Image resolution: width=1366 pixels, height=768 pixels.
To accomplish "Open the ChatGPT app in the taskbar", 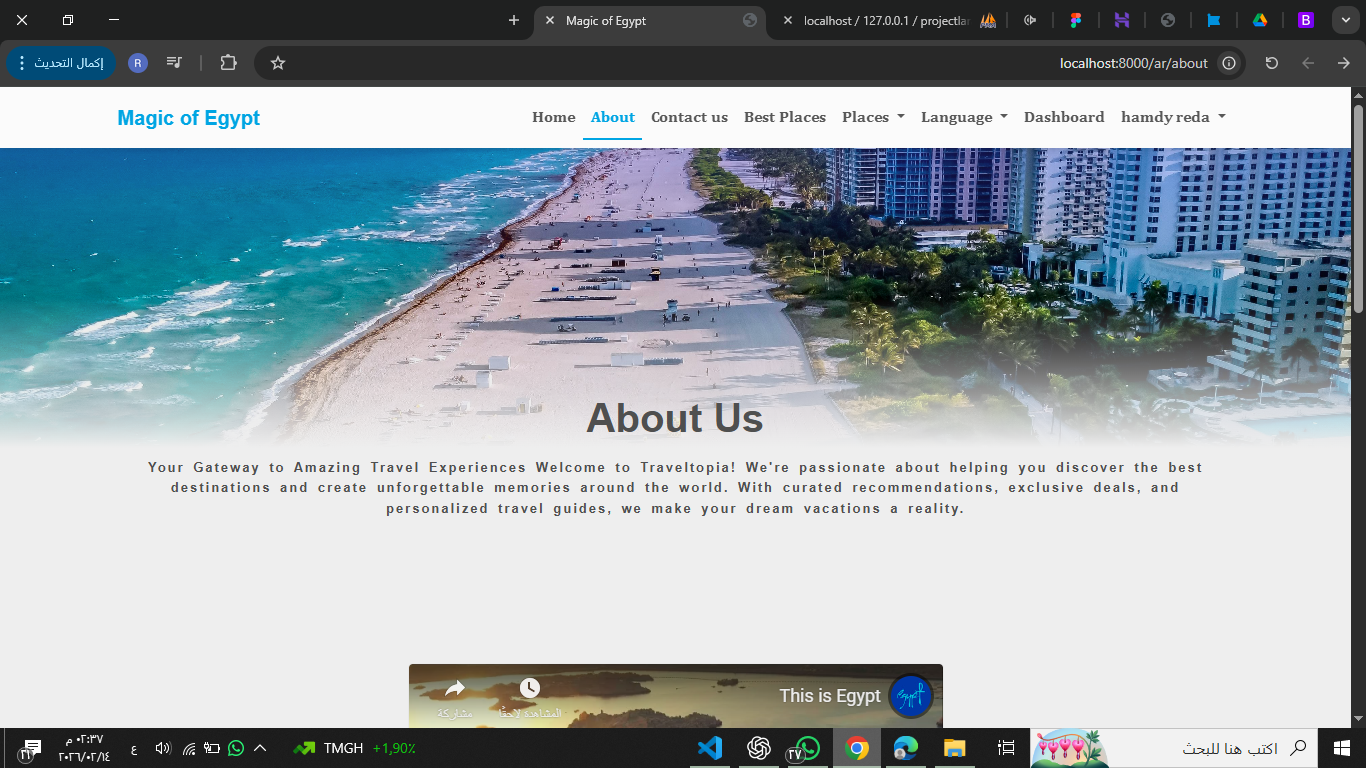I will pos(759,748).
